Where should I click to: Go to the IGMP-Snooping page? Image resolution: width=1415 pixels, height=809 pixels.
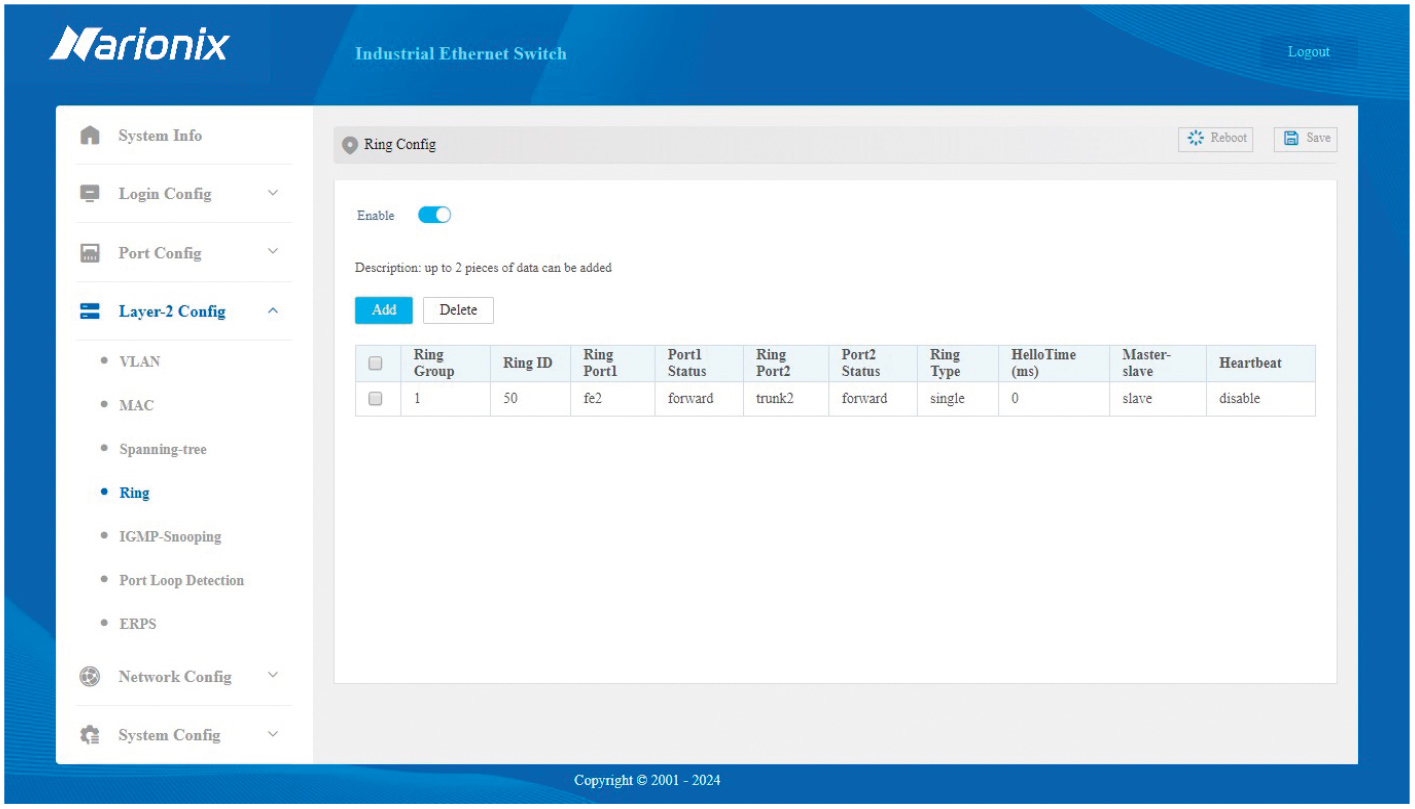coord(169,537)
